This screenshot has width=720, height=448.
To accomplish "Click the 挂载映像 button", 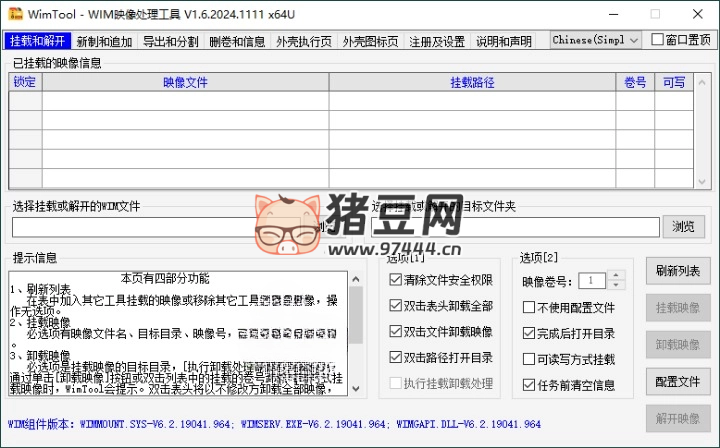I will tap(678, 308).
